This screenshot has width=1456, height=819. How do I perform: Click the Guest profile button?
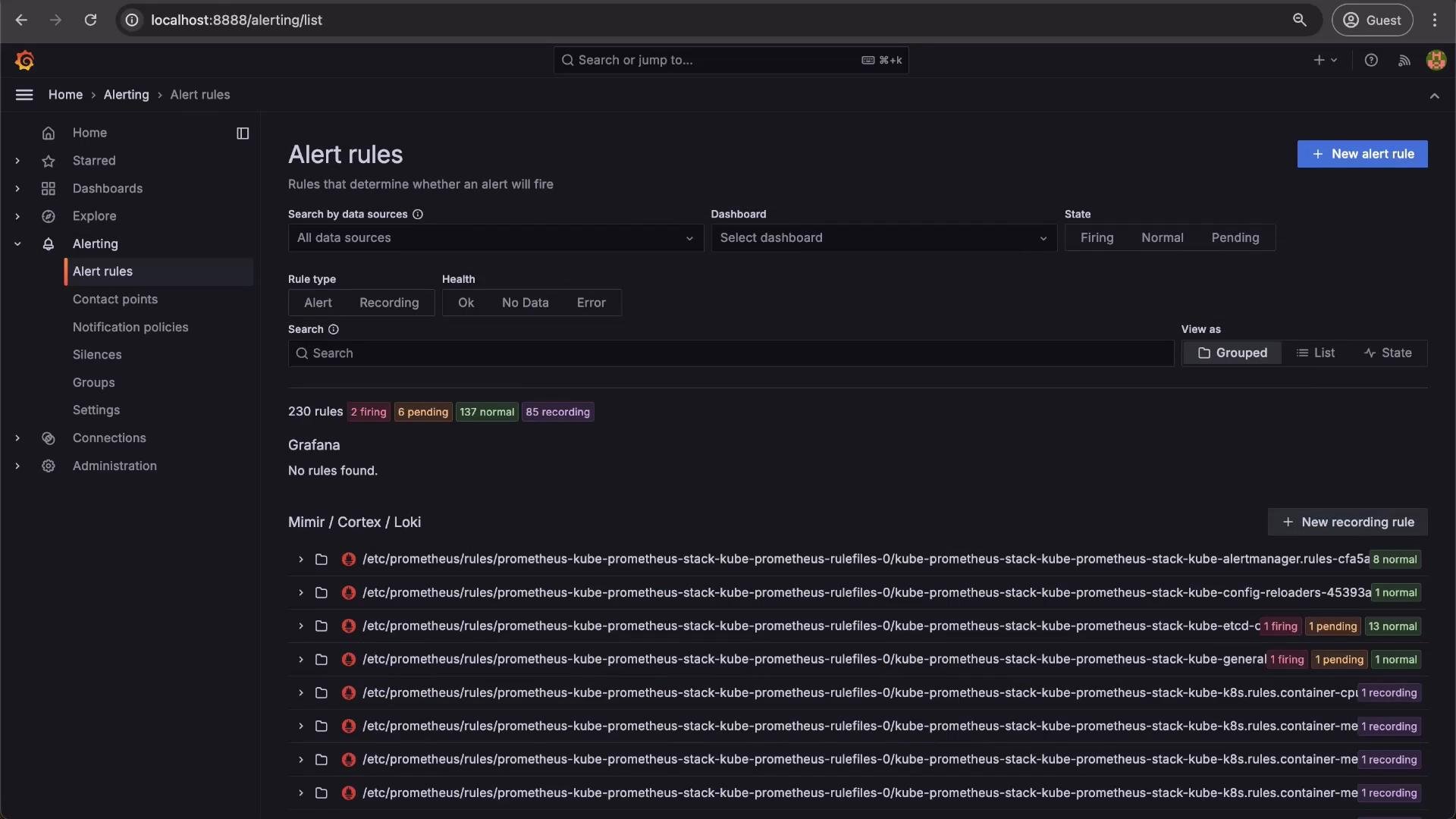[1372, 20]
